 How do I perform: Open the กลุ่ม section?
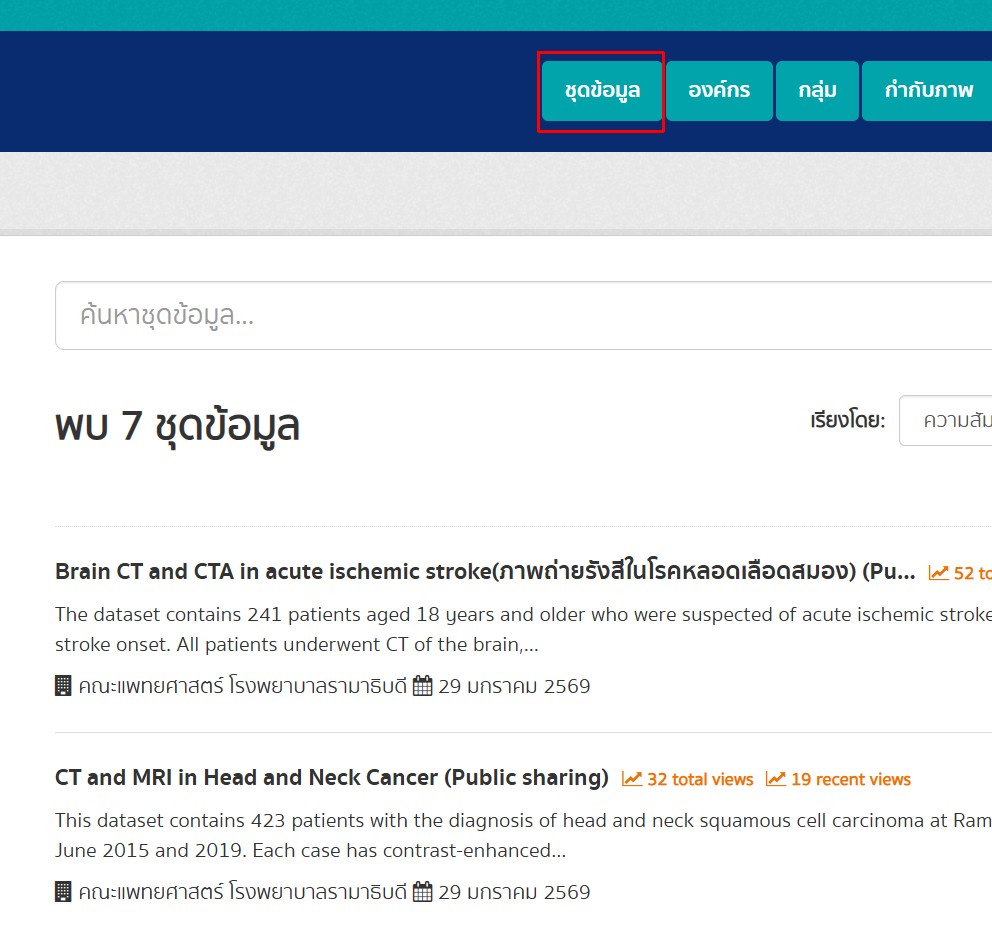pyautogui.click(x=817, y=90)
